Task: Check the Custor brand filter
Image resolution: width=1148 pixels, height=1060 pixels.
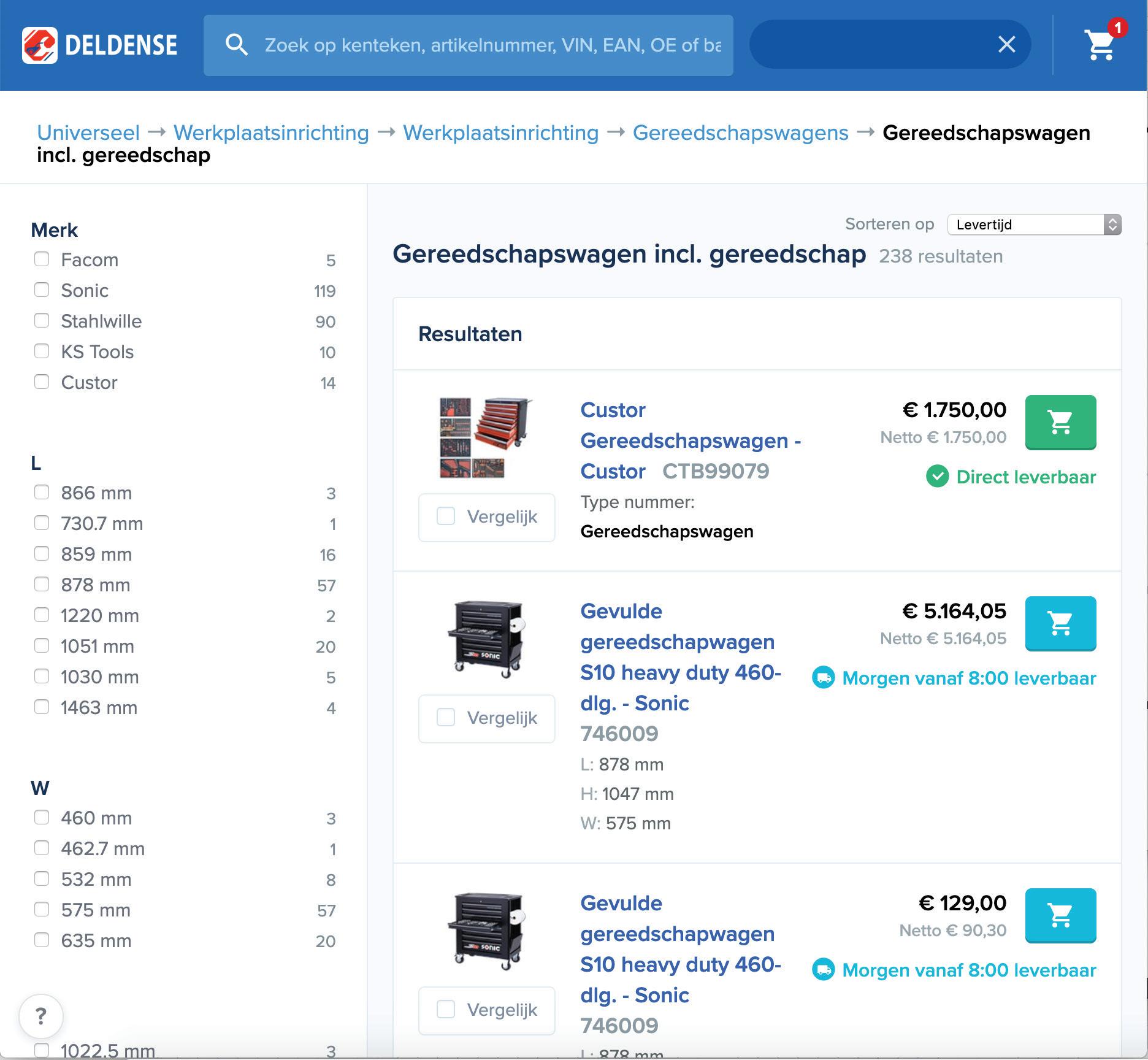Action: 42,382
